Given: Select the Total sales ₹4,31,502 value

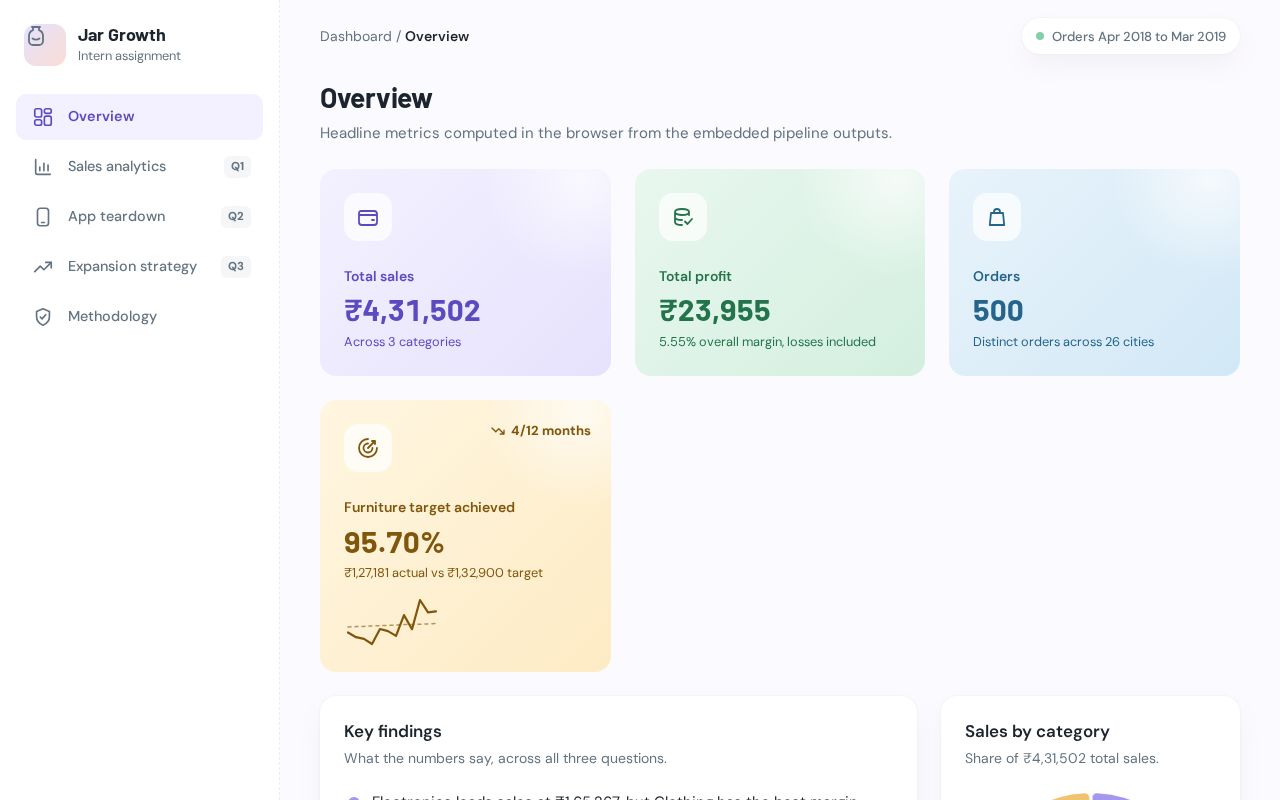Looking at the screenshot, I should point(412,311).
